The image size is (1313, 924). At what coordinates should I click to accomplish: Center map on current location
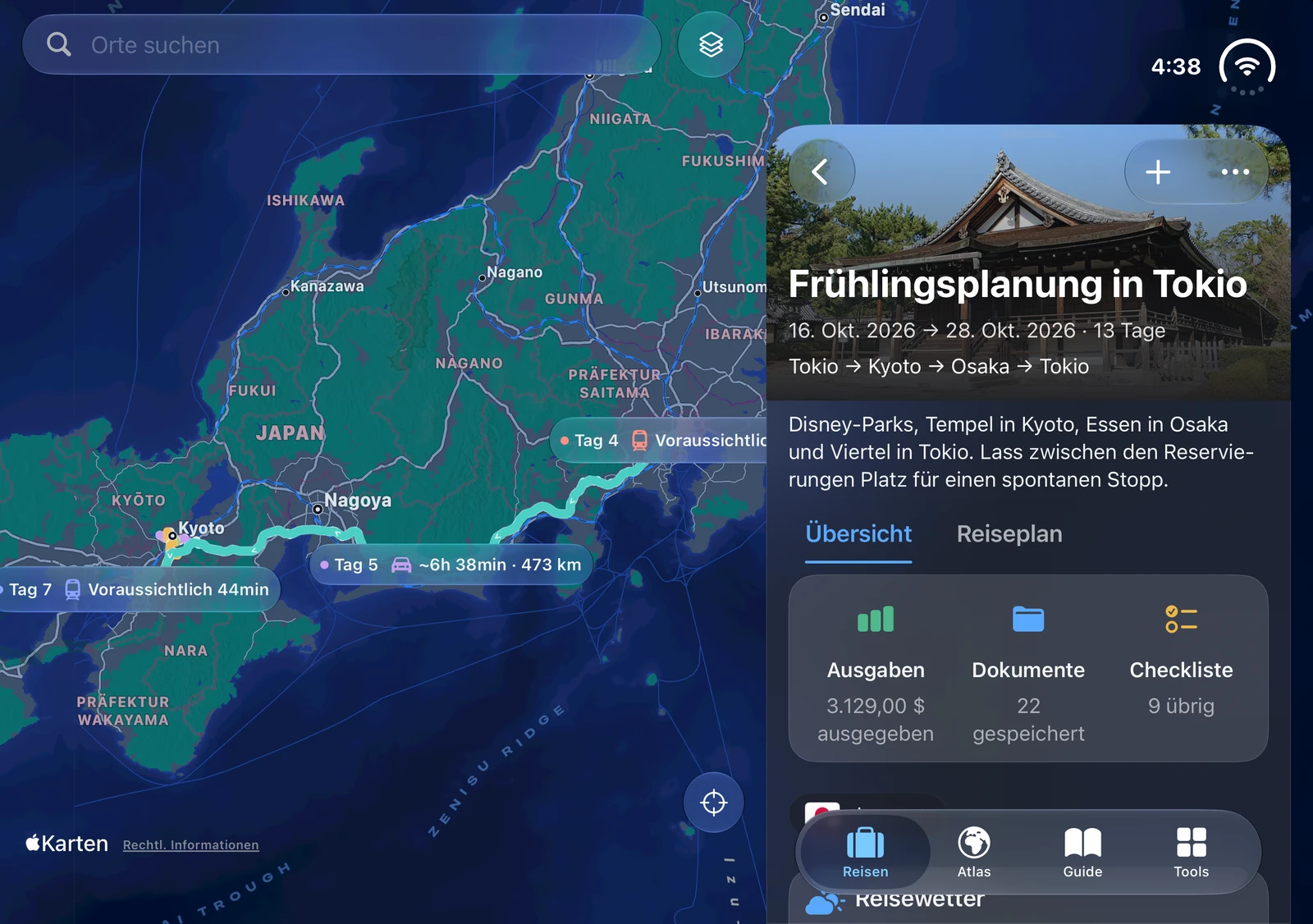pos(714,802)
